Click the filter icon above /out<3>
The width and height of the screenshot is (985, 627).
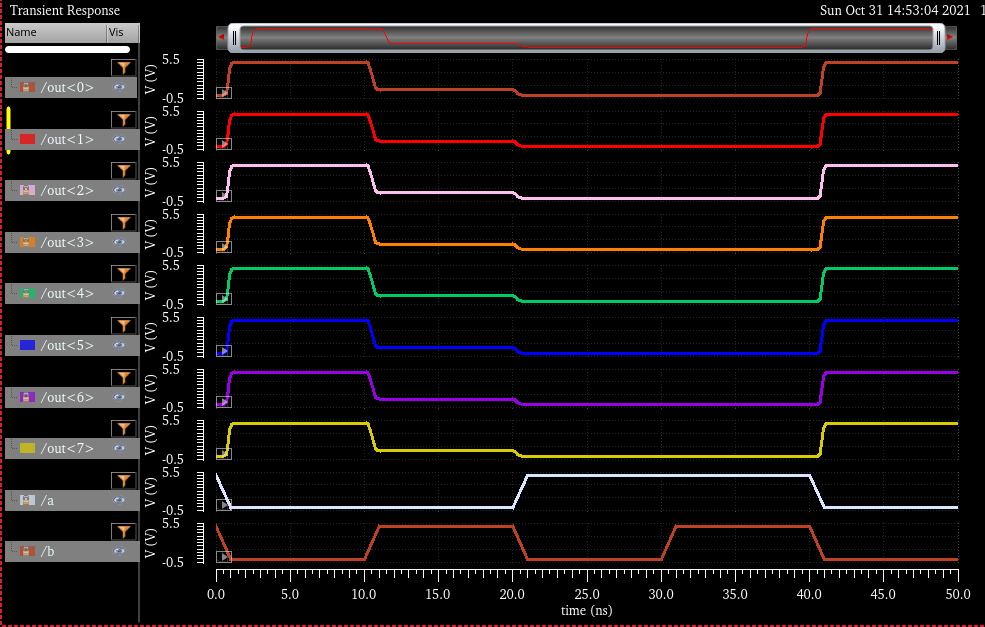click(124, 222)
